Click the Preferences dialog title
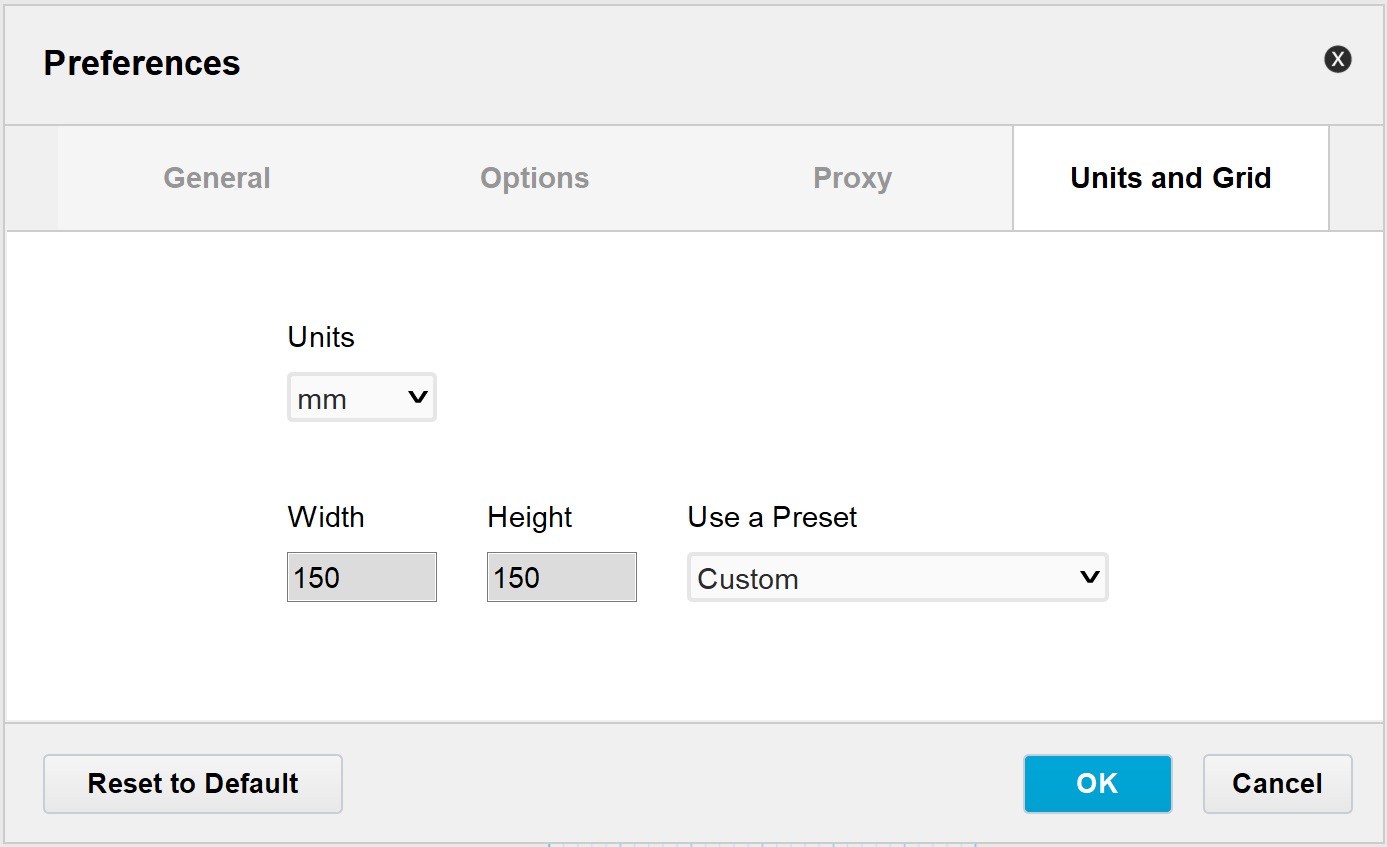This screenshot has height=847, width=1387. (142, 63)
